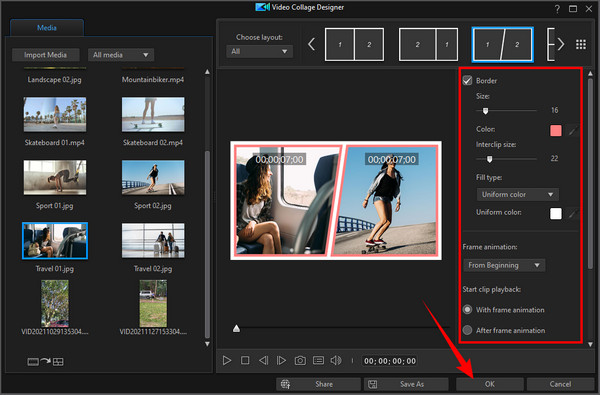Click the globe icon on Share button
Image resolution: width=600 pixels, height=395 pixels.
point(285,384)
